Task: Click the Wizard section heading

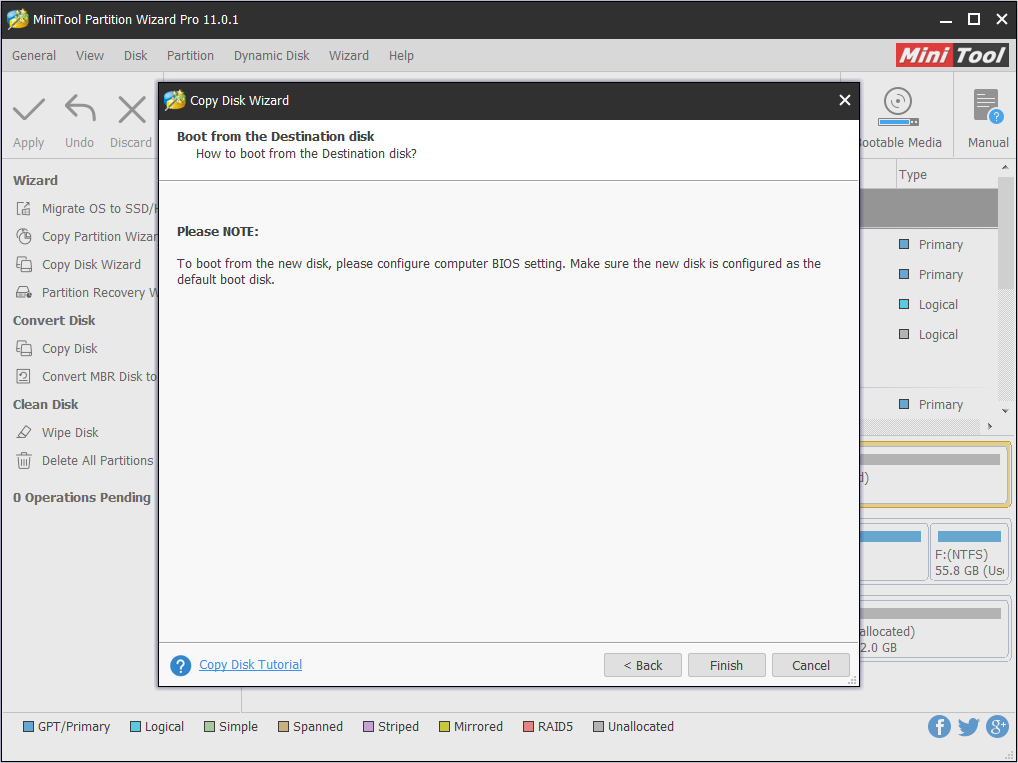Action: (35, 181)
